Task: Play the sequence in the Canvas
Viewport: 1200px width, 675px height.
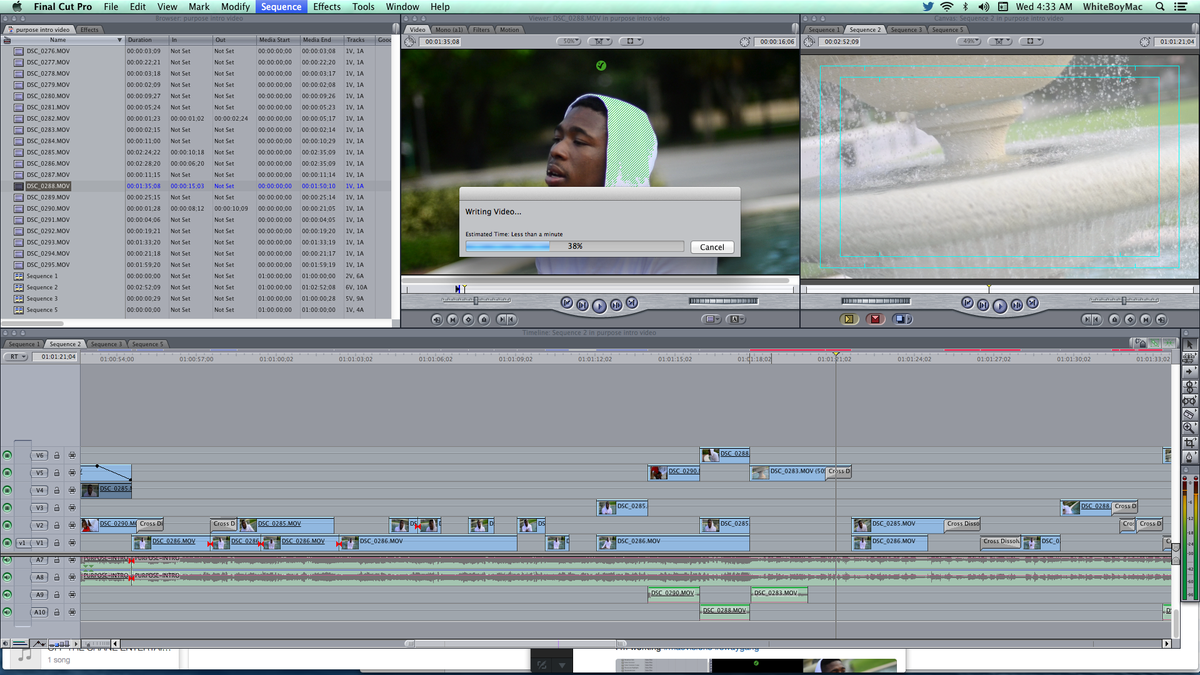Action: [x=999, y=304]
